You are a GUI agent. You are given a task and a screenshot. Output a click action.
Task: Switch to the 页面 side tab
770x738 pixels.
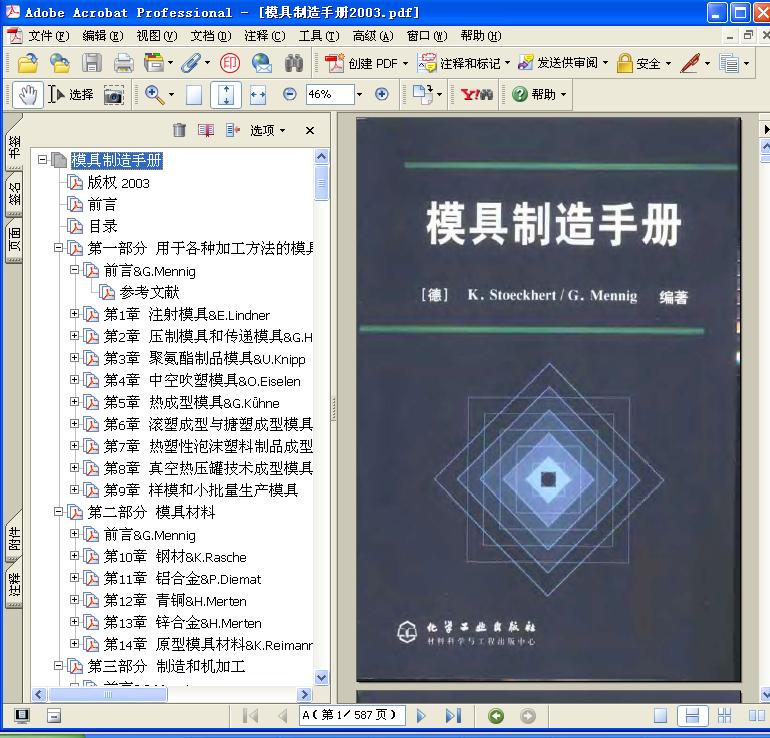tap(14, 239)
